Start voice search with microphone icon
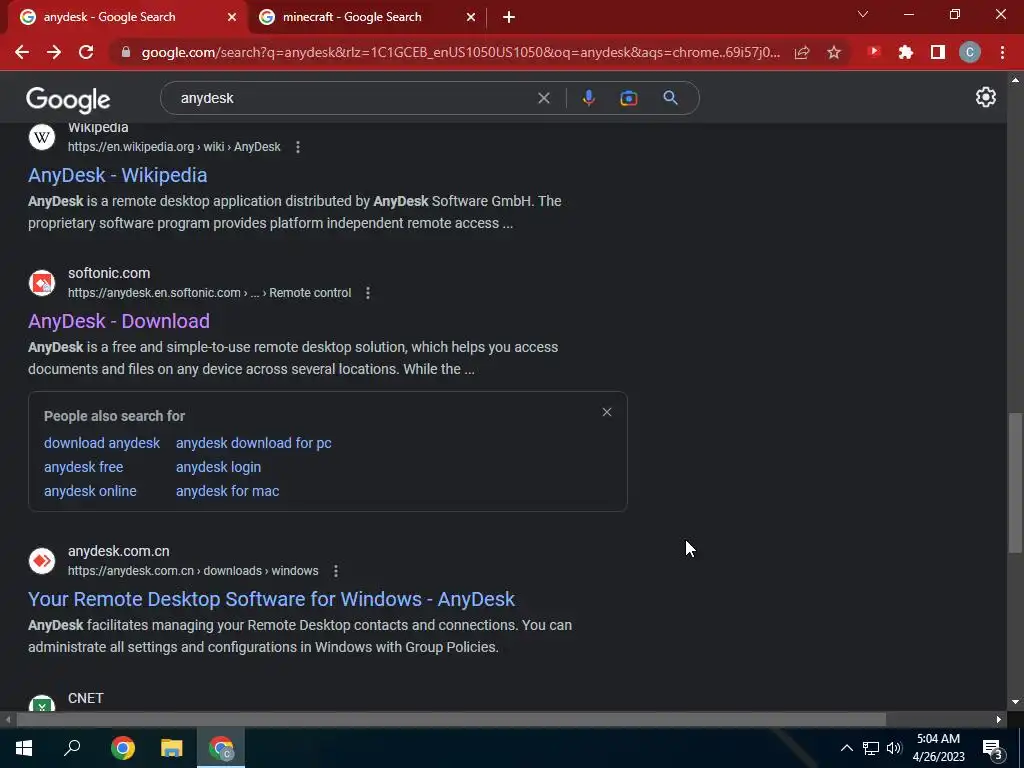Image resolution: width=1024 pixels, height=768 pixels. coord(588,98)
